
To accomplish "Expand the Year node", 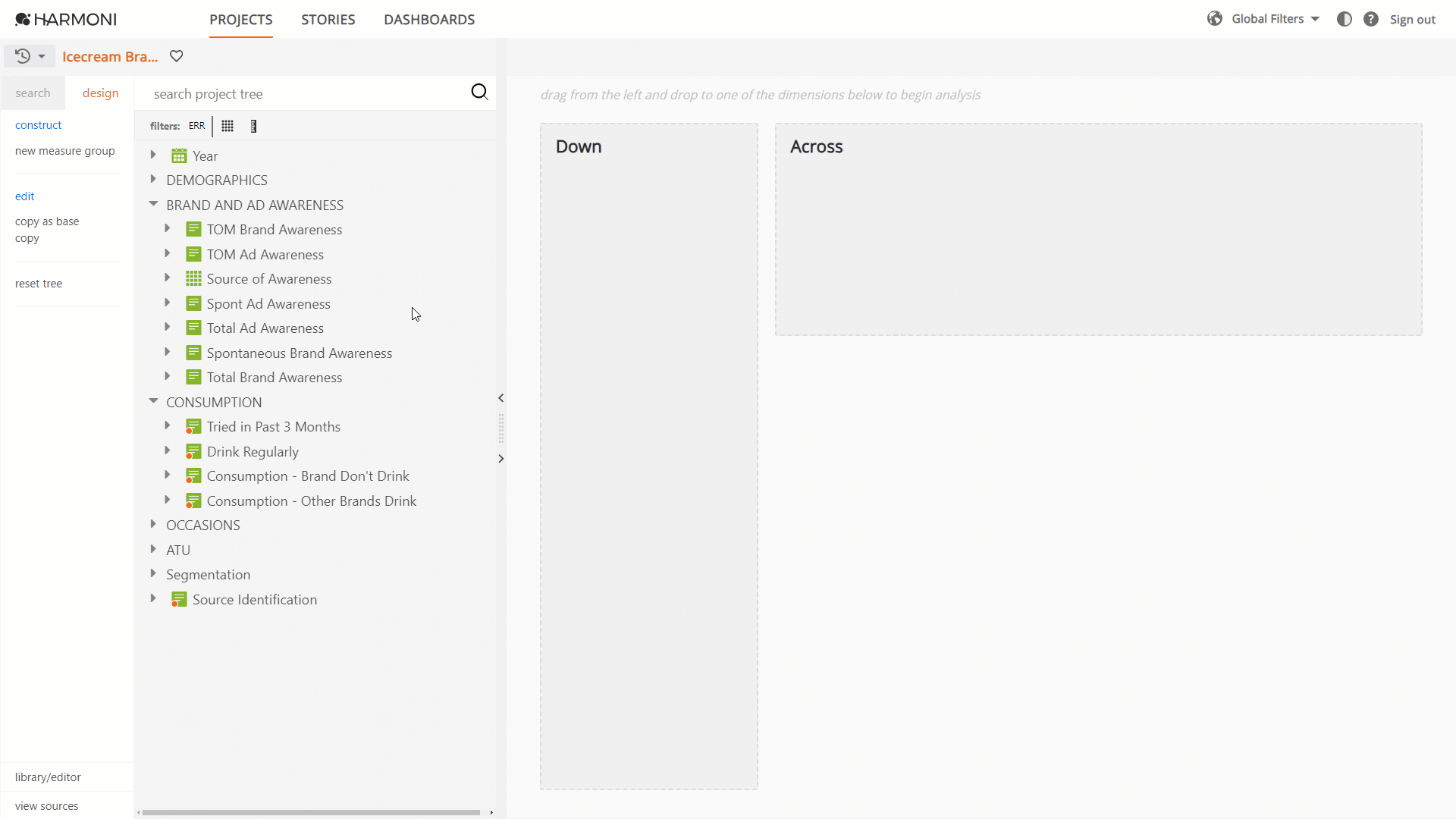I will click(x=153, y=155).
